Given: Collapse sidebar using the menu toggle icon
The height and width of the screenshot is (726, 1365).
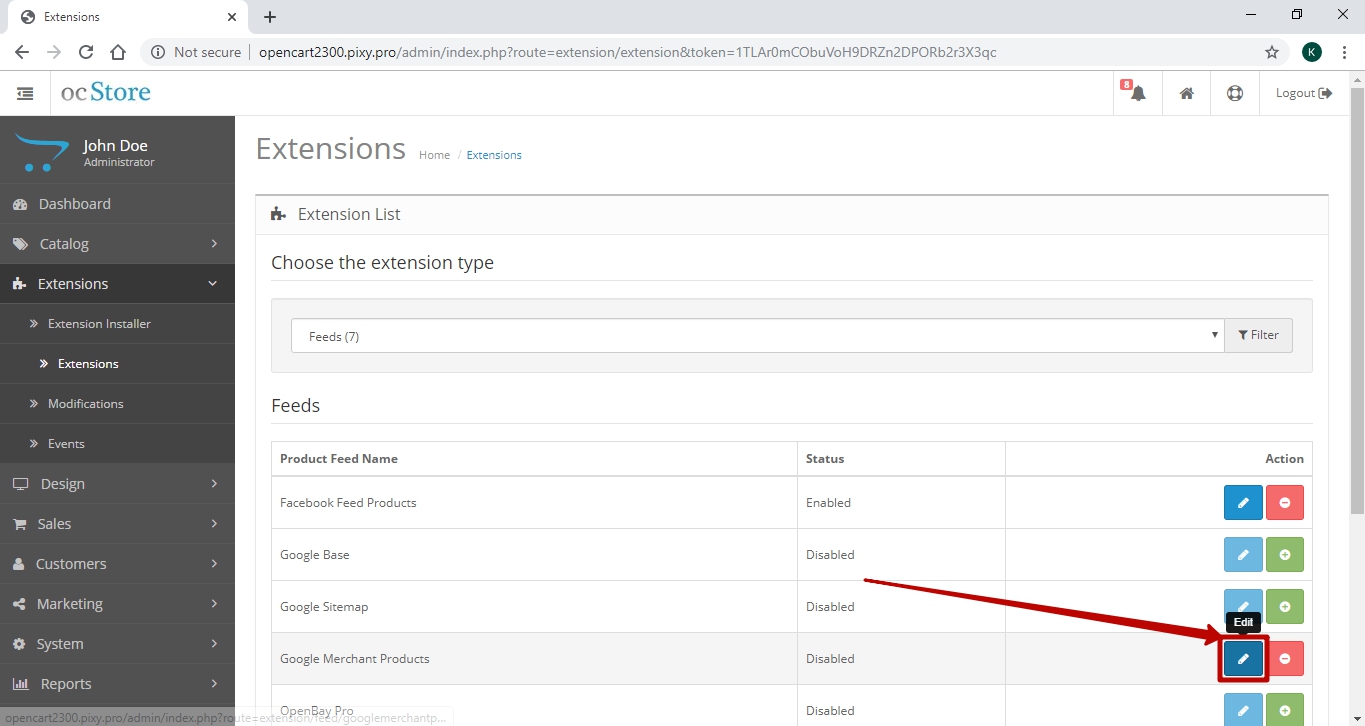Looking at the screenshot, I should click(25, 93).
